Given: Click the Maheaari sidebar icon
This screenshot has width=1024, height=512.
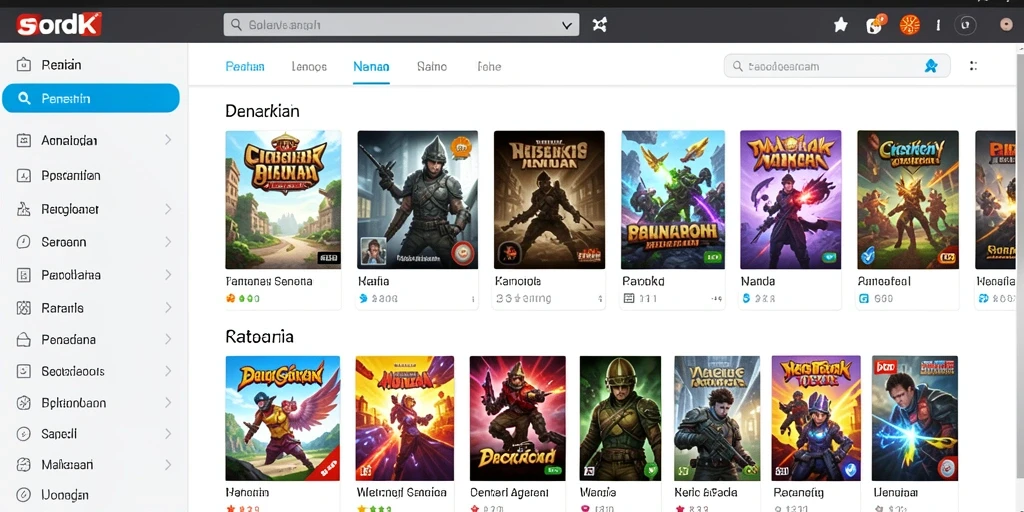Looking at the screenshot, I should [24, 465].
